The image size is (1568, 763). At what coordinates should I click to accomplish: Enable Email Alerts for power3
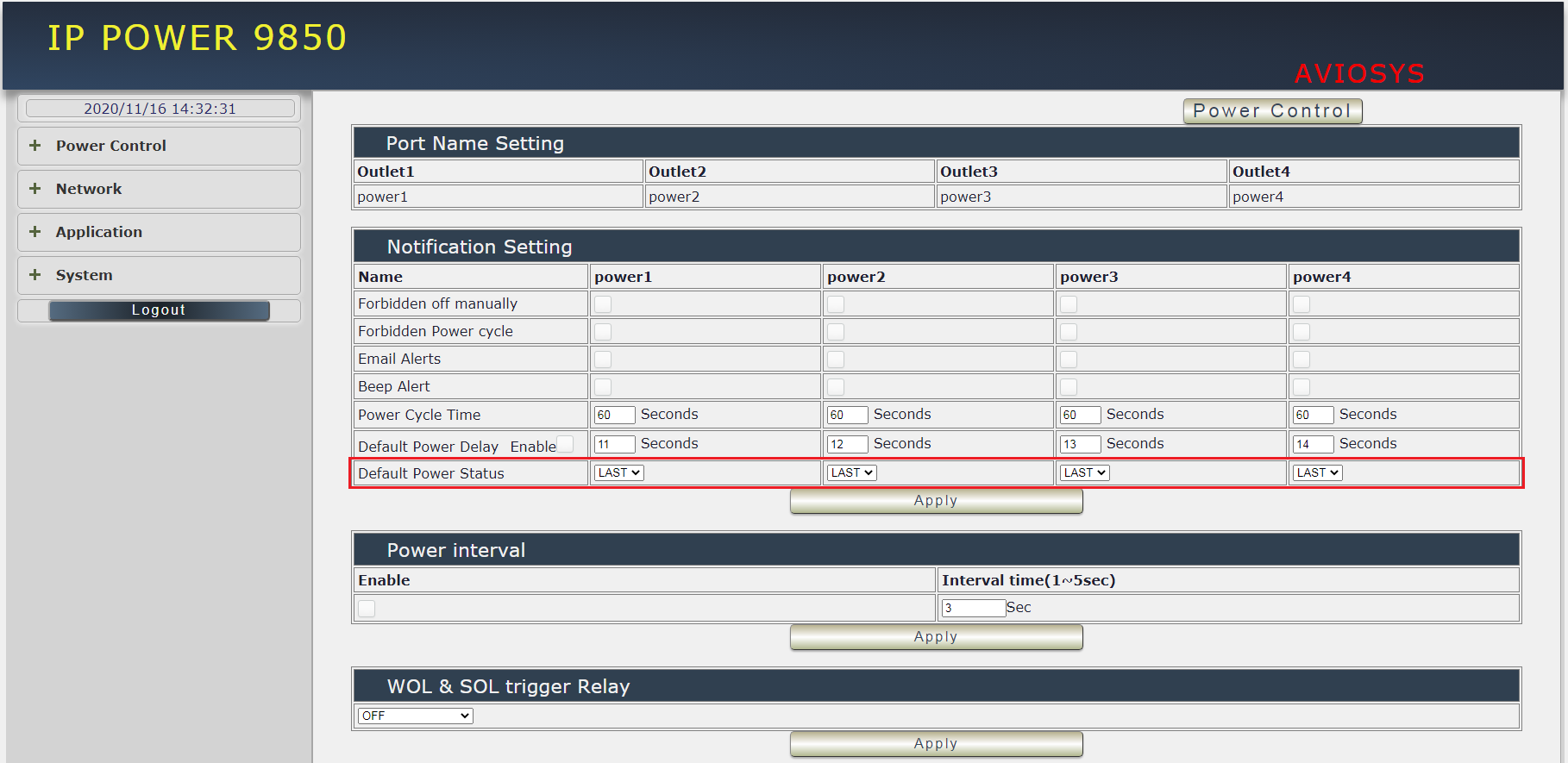pyautogui.click(x=1069, y=359)
